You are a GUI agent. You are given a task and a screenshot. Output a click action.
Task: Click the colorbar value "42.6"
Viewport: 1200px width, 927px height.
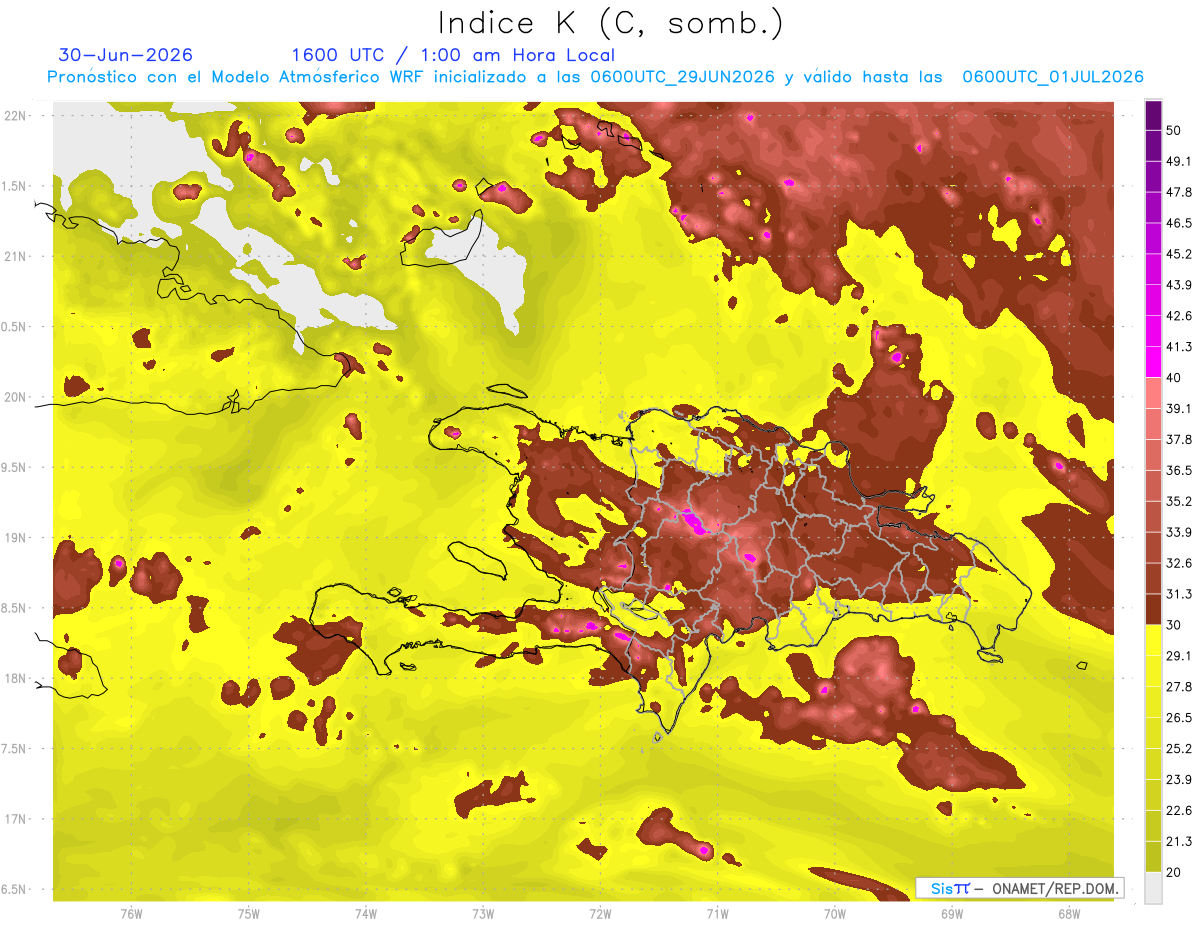tap(1179, 316)
